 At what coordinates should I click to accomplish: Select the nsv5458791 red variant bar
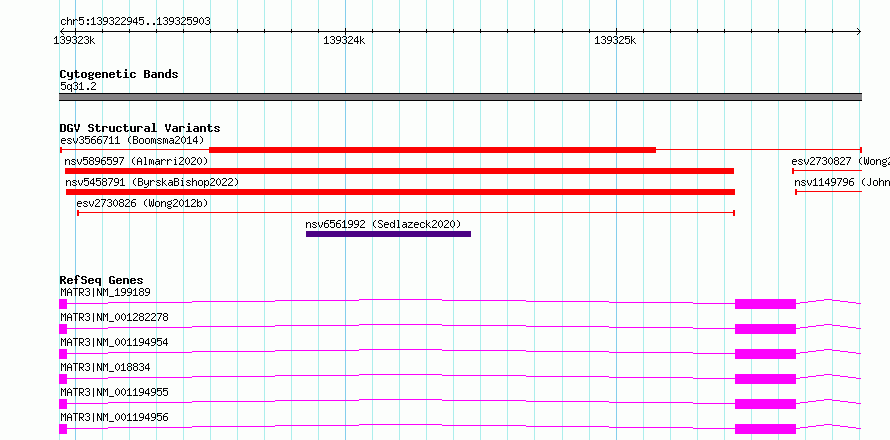400,192
